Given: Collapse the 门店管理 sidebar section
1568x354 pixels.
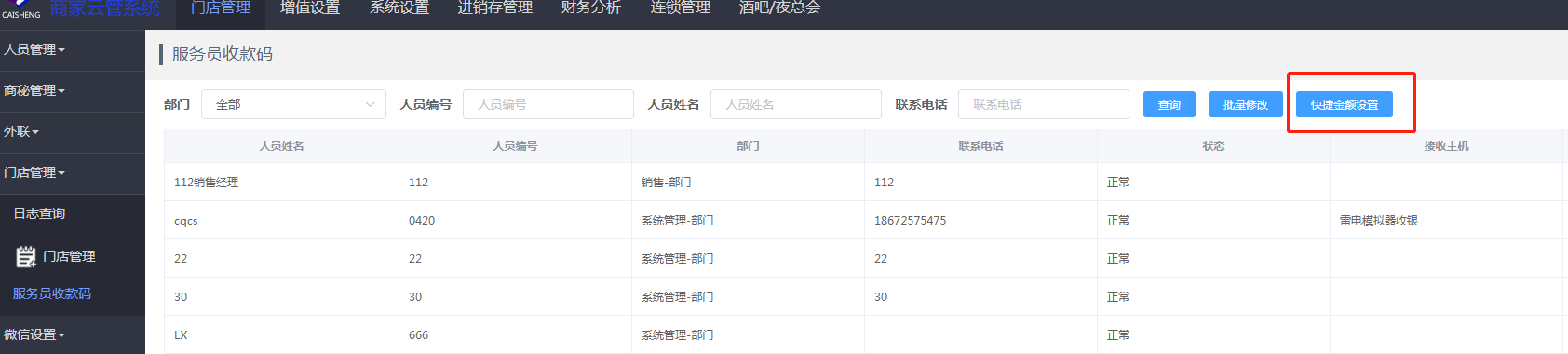Looking at the screenshot, I should coord(34,172).
